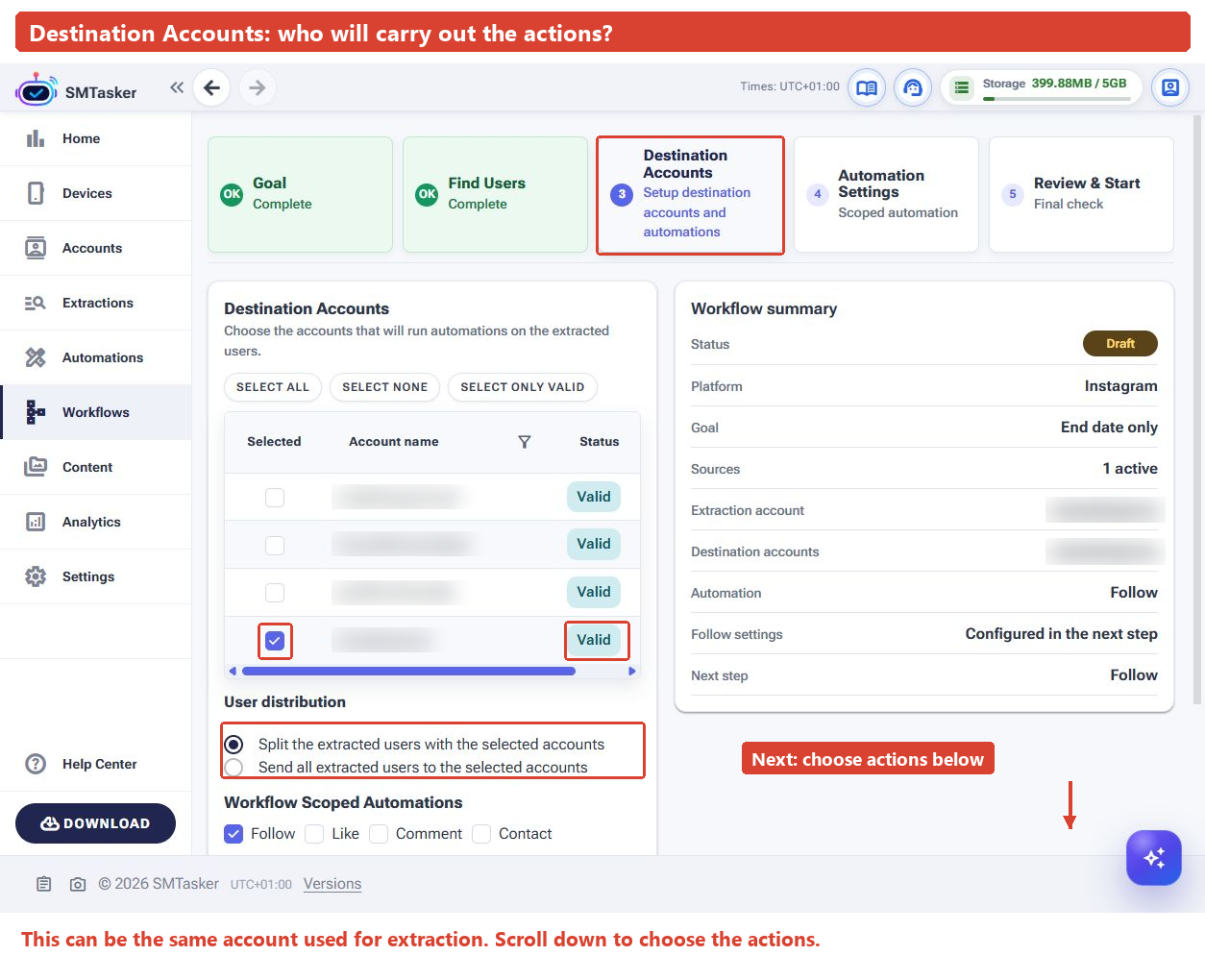Screen dimensions: 1205x980
Task: Click the camera screenshot icon in footer
Action: point(78,884)
